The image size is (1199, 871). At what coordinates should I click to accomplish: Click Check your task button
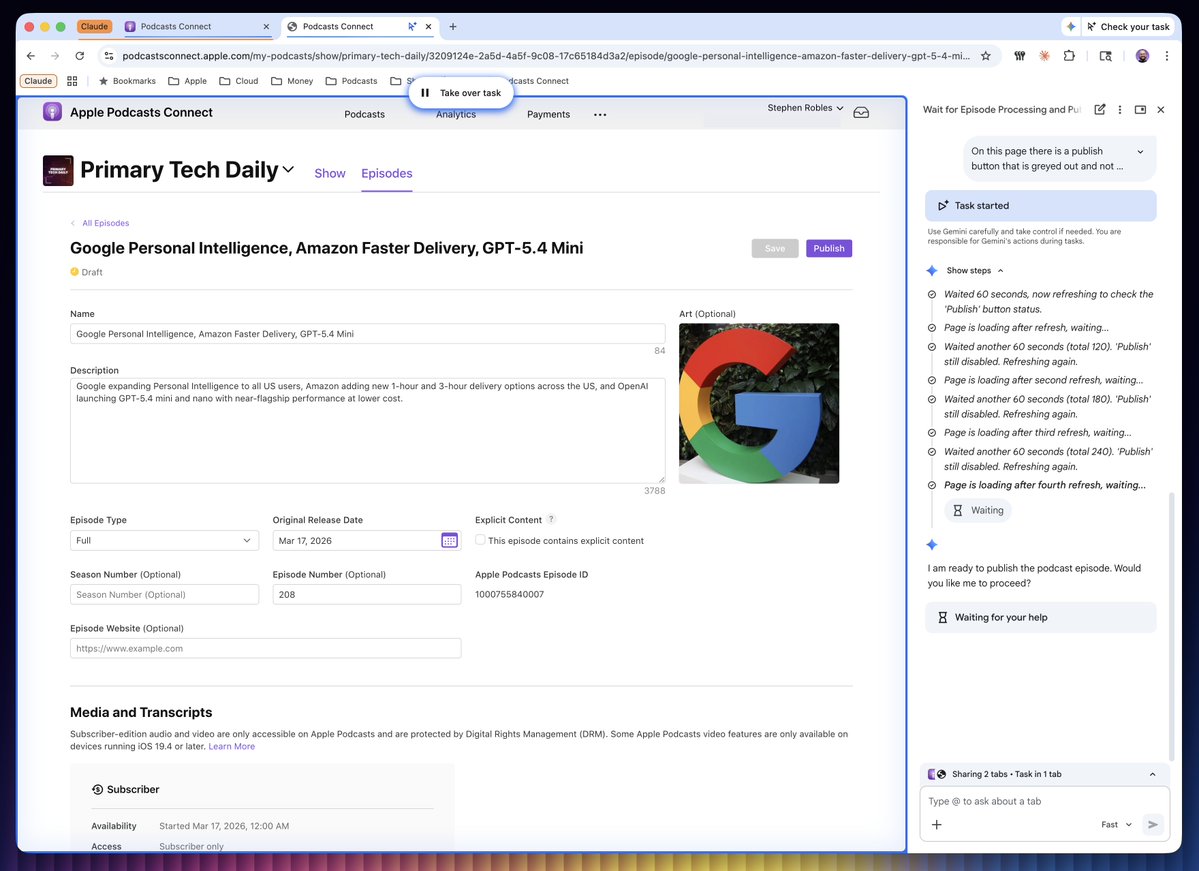1128,27
